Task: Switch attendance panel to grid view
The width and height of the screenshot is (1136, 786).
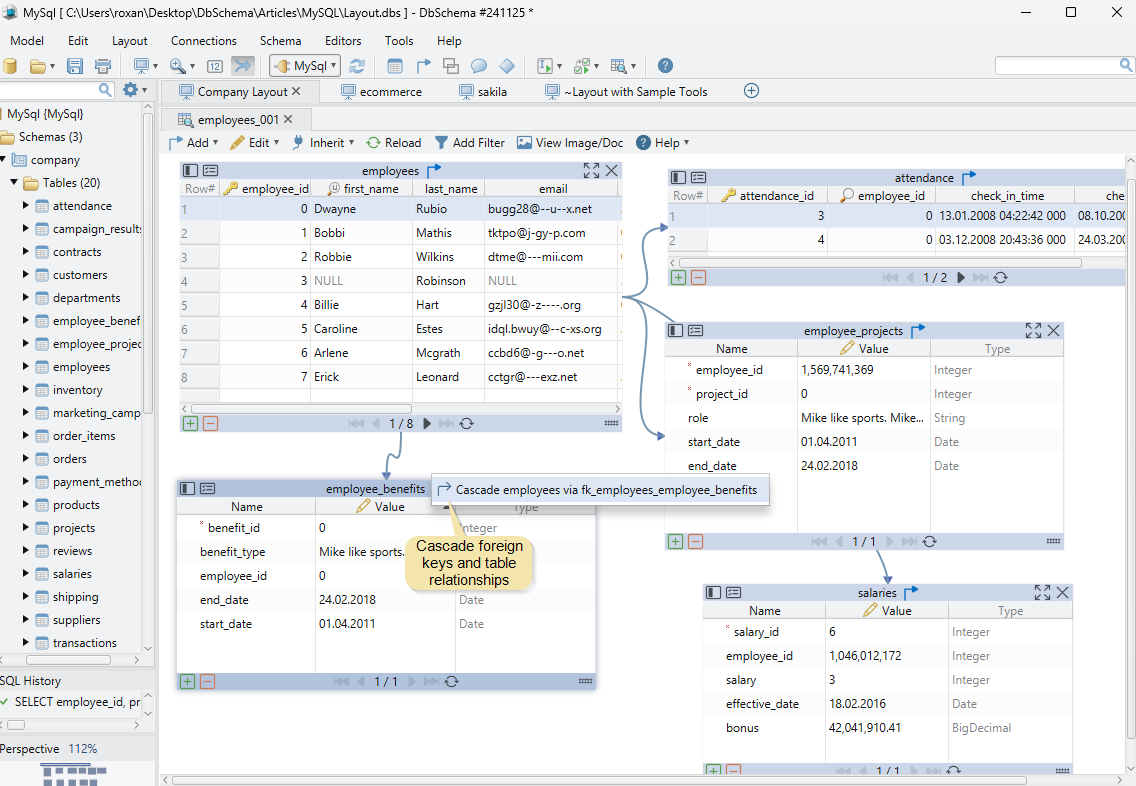Action: pyautogui.click(x=678, y=177)
